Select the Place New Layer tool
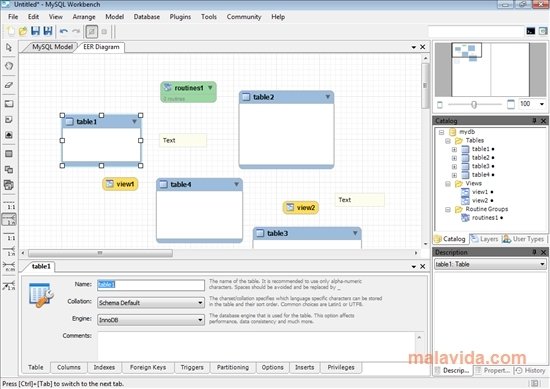 point(9,103)
